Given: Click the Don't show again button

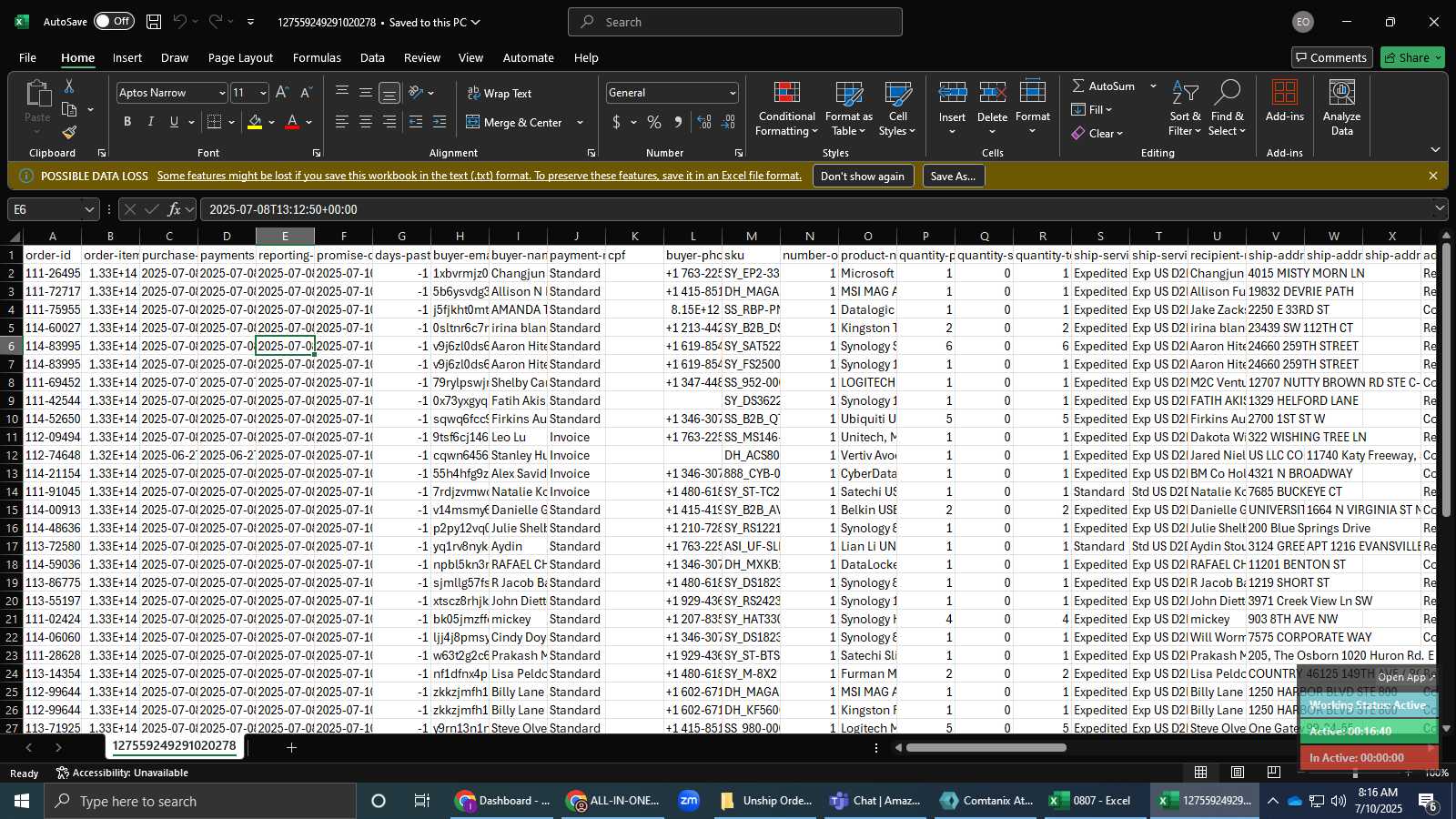Looking at the screenshot, I should click(863, 176).
